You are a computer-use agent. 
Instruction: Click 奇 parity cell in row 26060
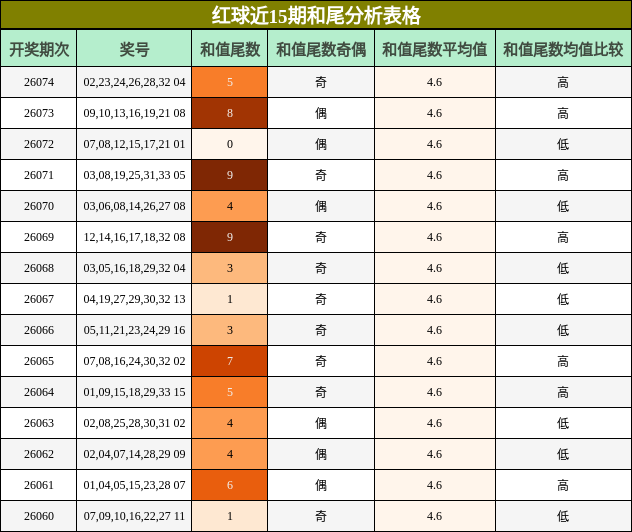(321, 517)
